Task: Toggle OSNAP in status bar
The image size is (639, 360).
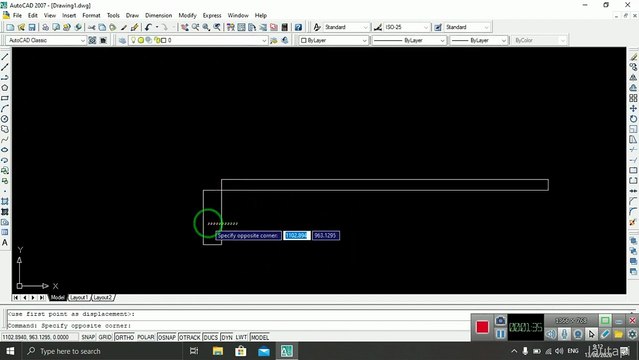Action: pyautogui.click(x=167, y=337)
